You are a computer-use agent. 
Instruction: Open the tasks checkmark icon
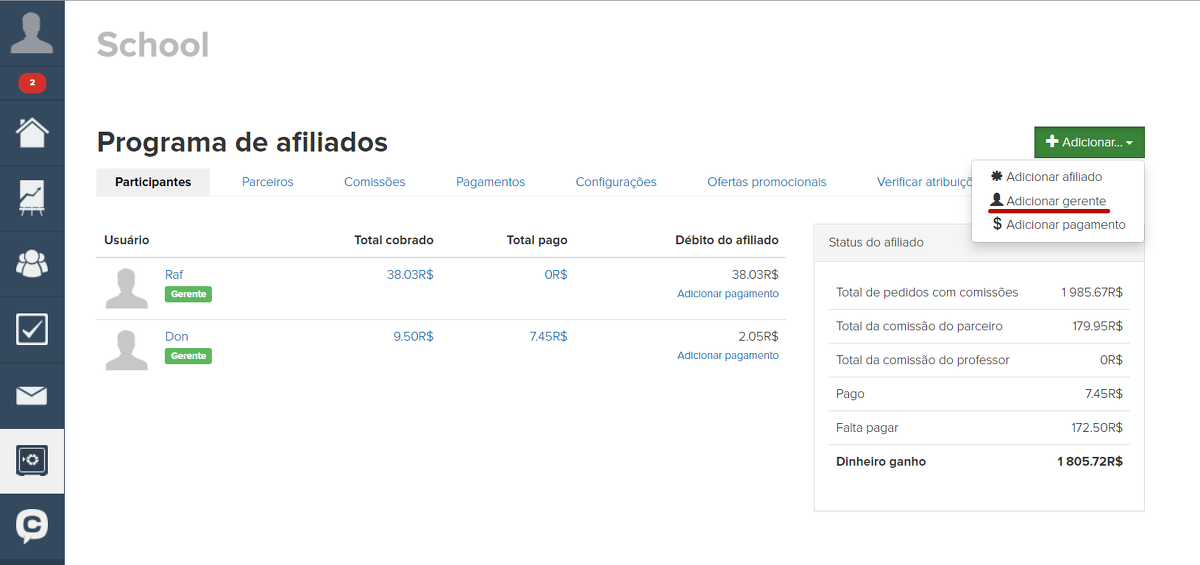(32, 329)
